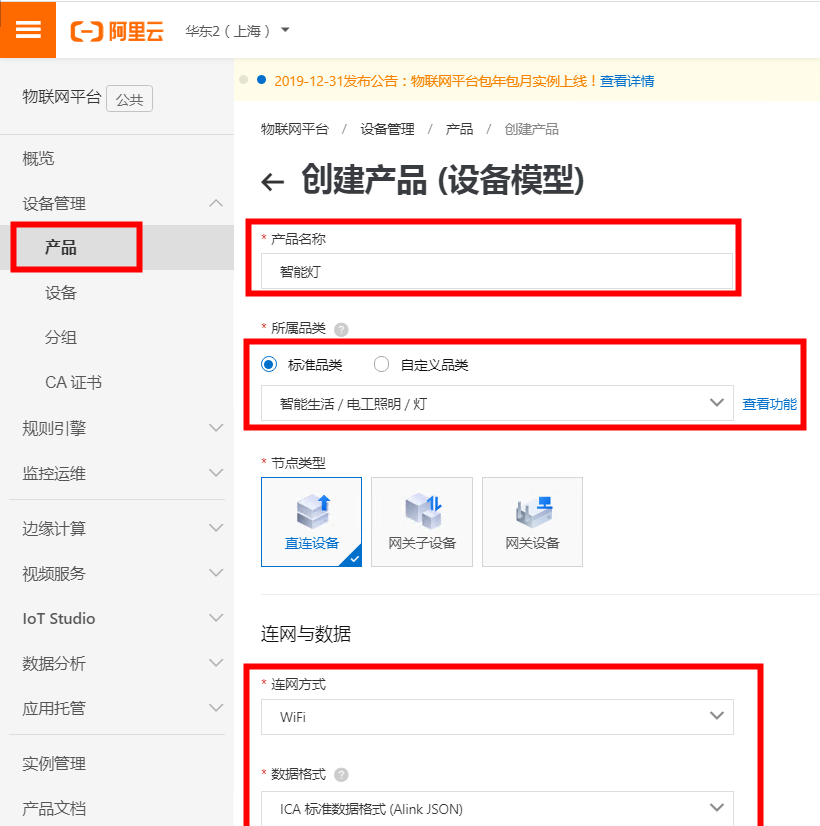Open the 连网方式 WiFi dropdown
This screenshot has height=826, width=820.
tap(497, 717)
